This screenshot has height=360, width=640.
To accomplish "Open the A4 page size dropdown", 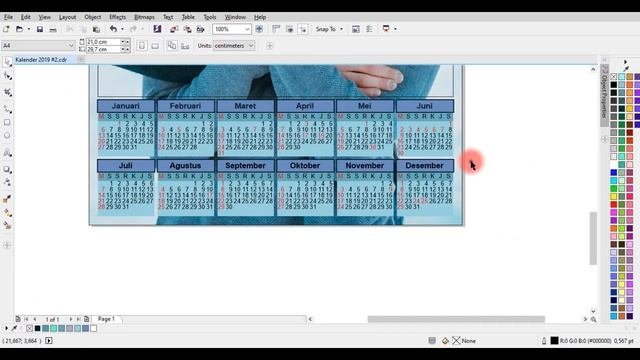I will (x=71, y=46).
